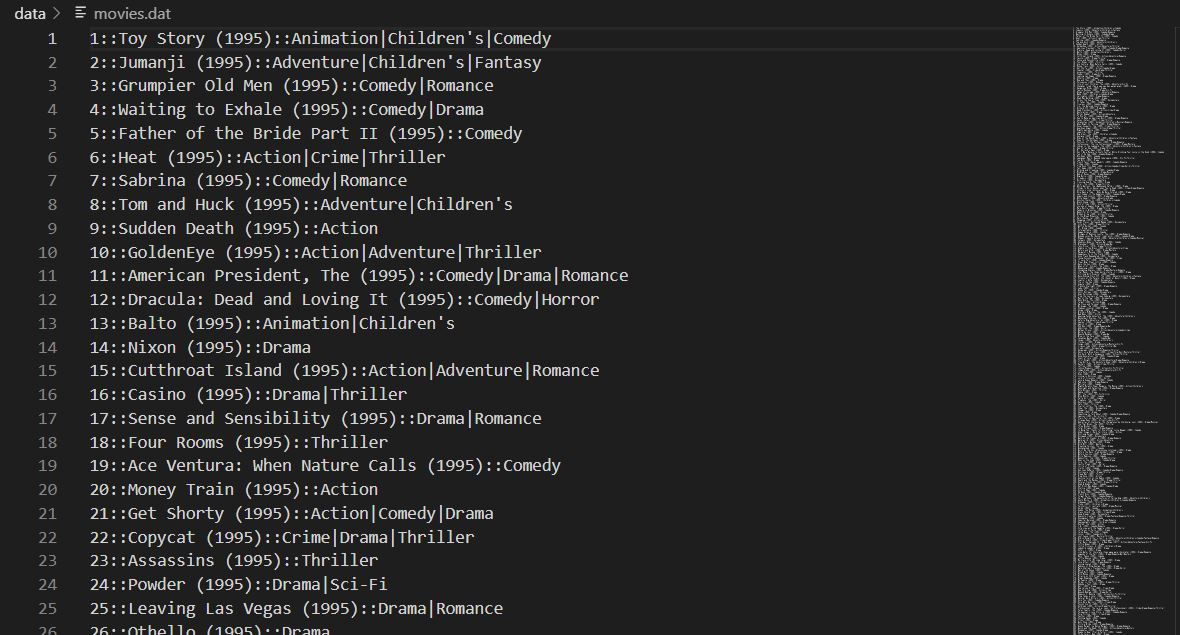Click the 'data' breadcrumb folder

(x=29, y=14)
